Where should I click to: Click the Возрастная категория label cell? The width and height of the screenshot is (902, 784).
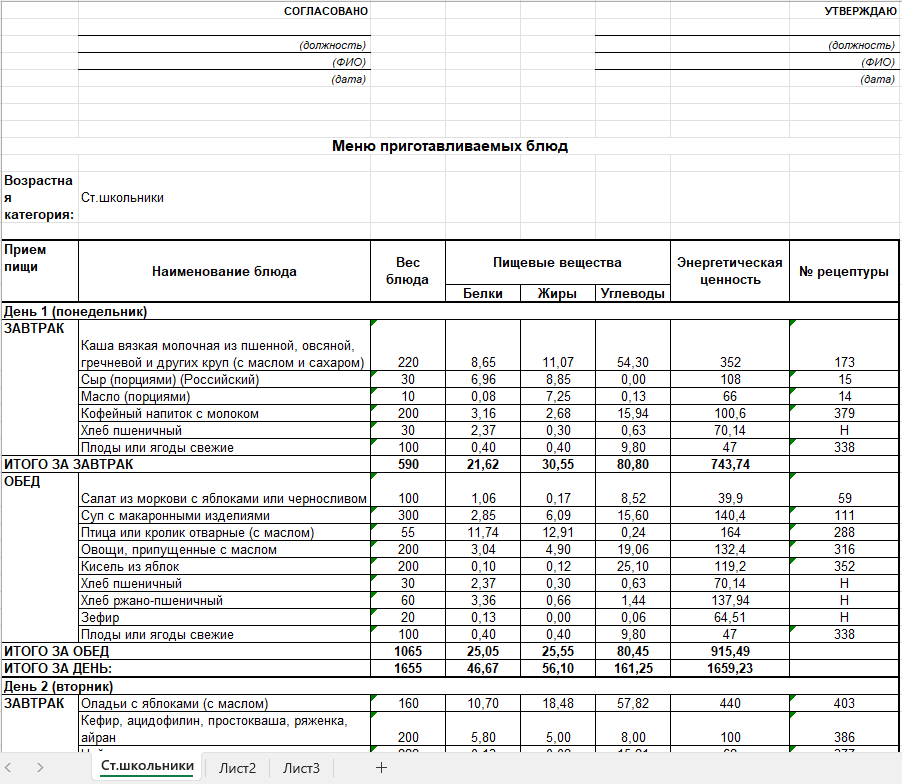[x=39, y=197]
